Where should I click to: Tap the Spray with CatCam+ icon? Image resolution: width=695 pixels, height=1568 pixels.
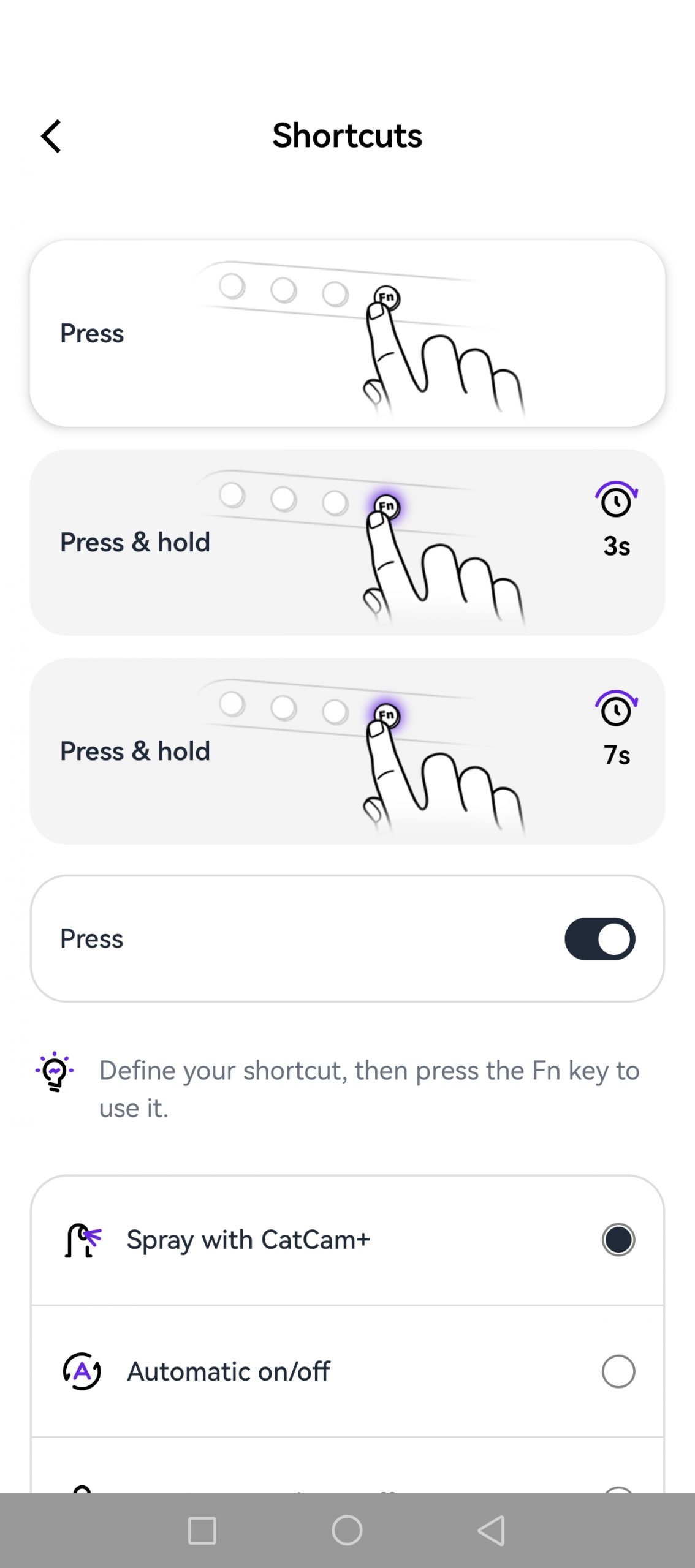83,1240
